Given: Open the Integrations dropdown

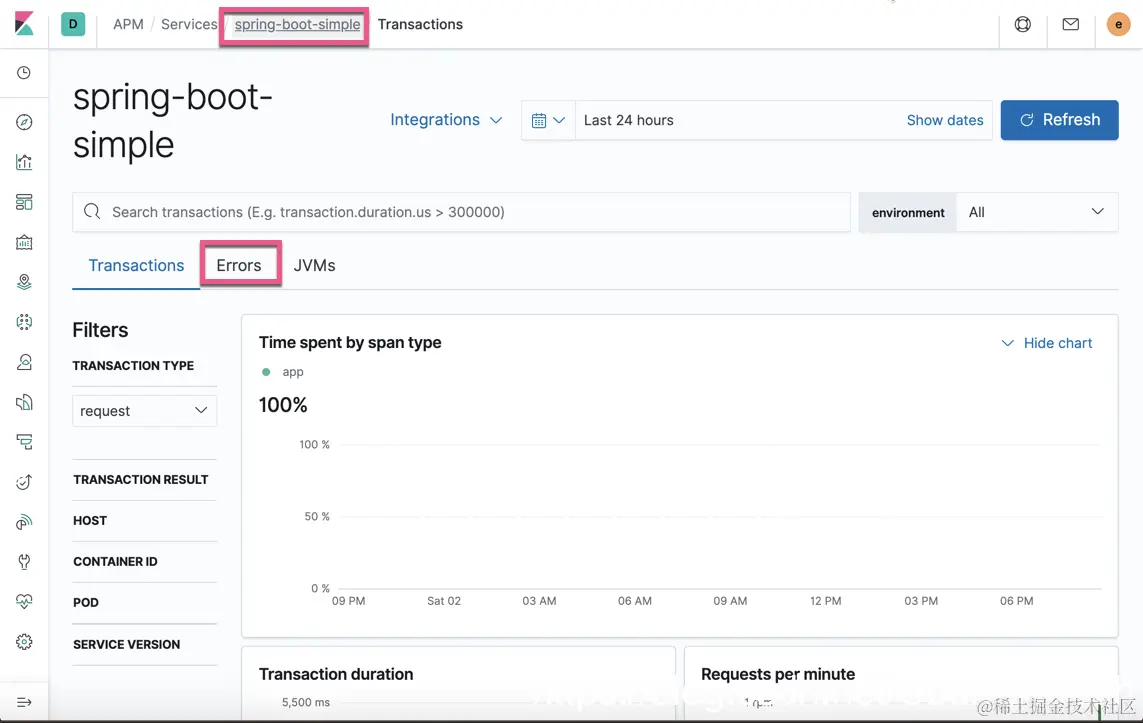Looking at the screenshot, I should [446, 120].
